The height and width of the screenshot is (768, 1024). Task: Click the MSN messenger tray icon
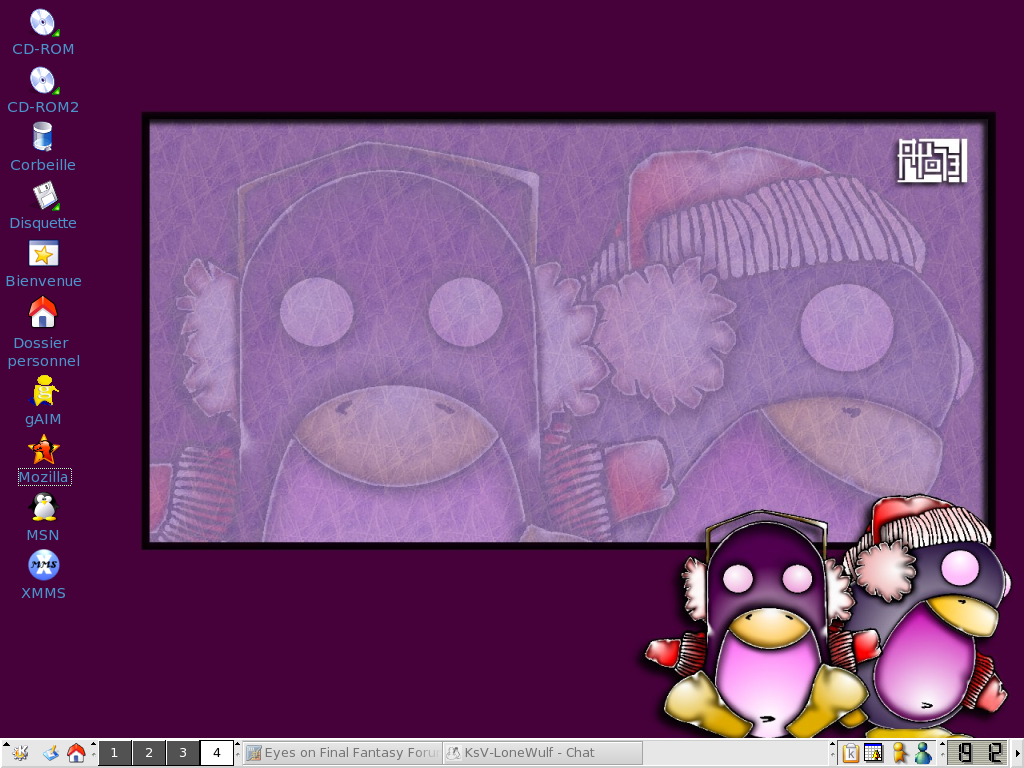[923, 753]
